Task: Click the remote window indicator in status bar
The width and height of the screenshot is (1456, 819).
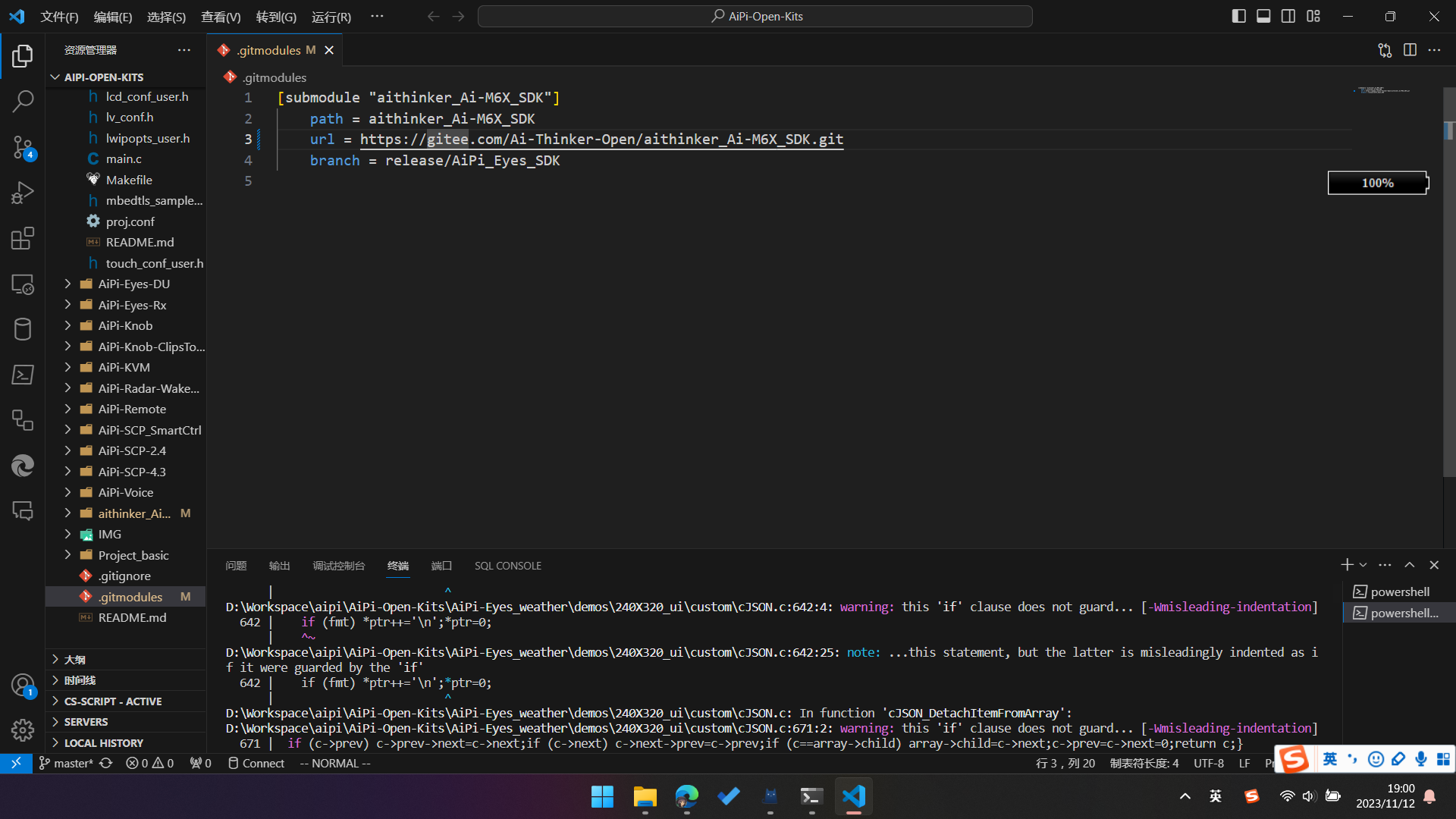Action: [16, 763]
